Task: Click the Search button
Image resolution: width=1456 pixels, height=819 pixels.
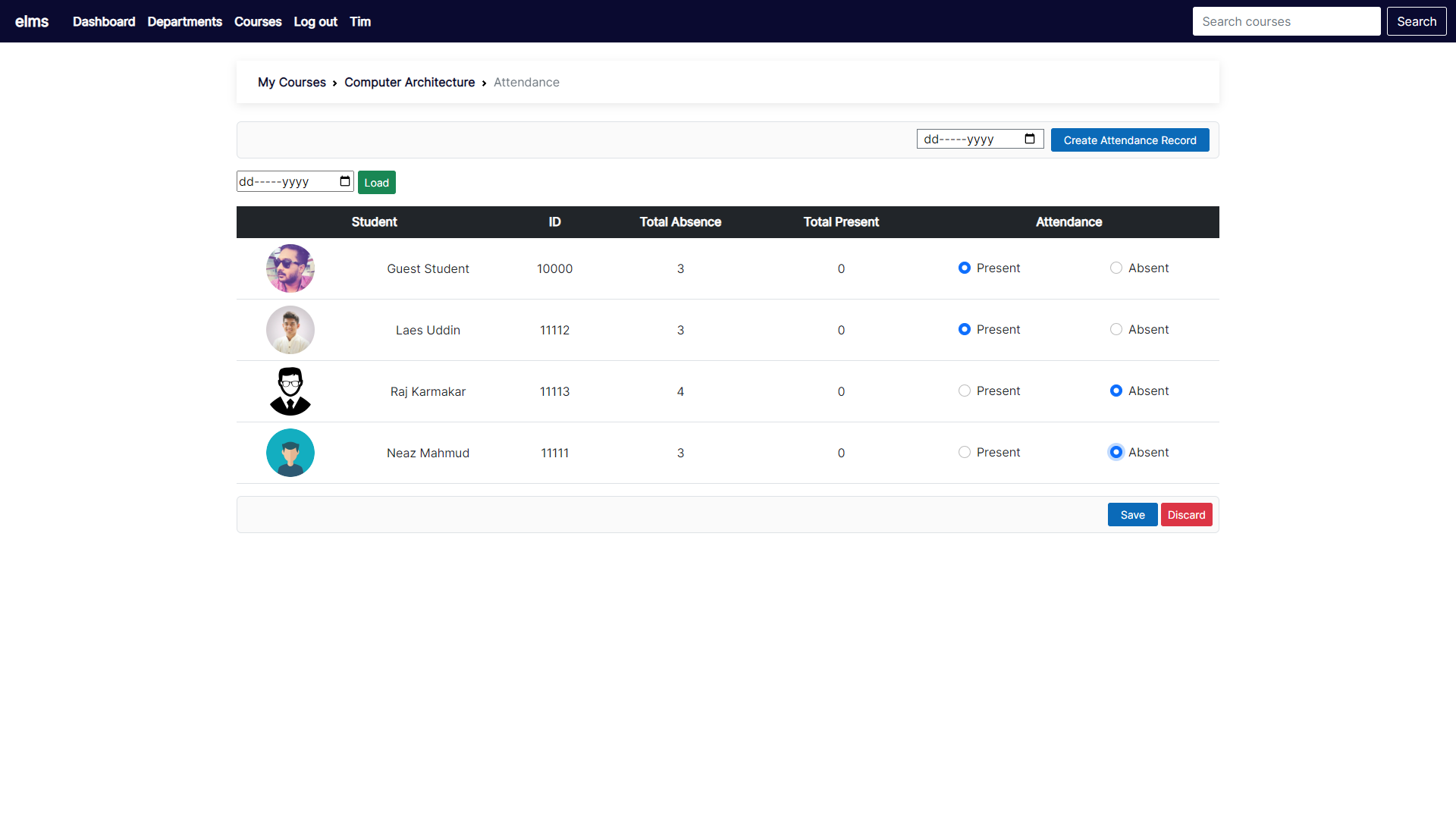Action: tap(1417, 21)
